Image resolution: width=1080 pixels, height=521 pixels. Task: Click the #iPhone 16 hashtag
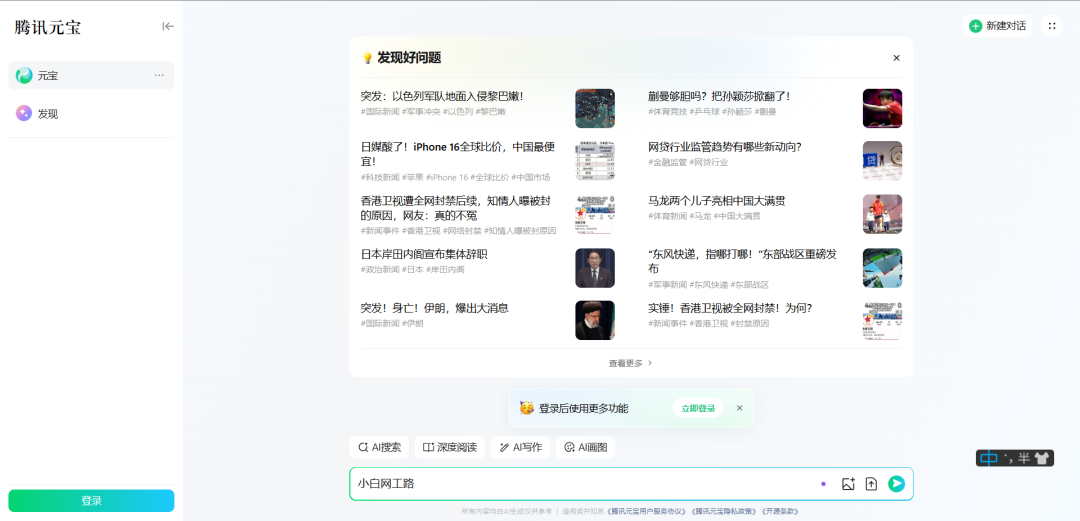pos(447,177)
